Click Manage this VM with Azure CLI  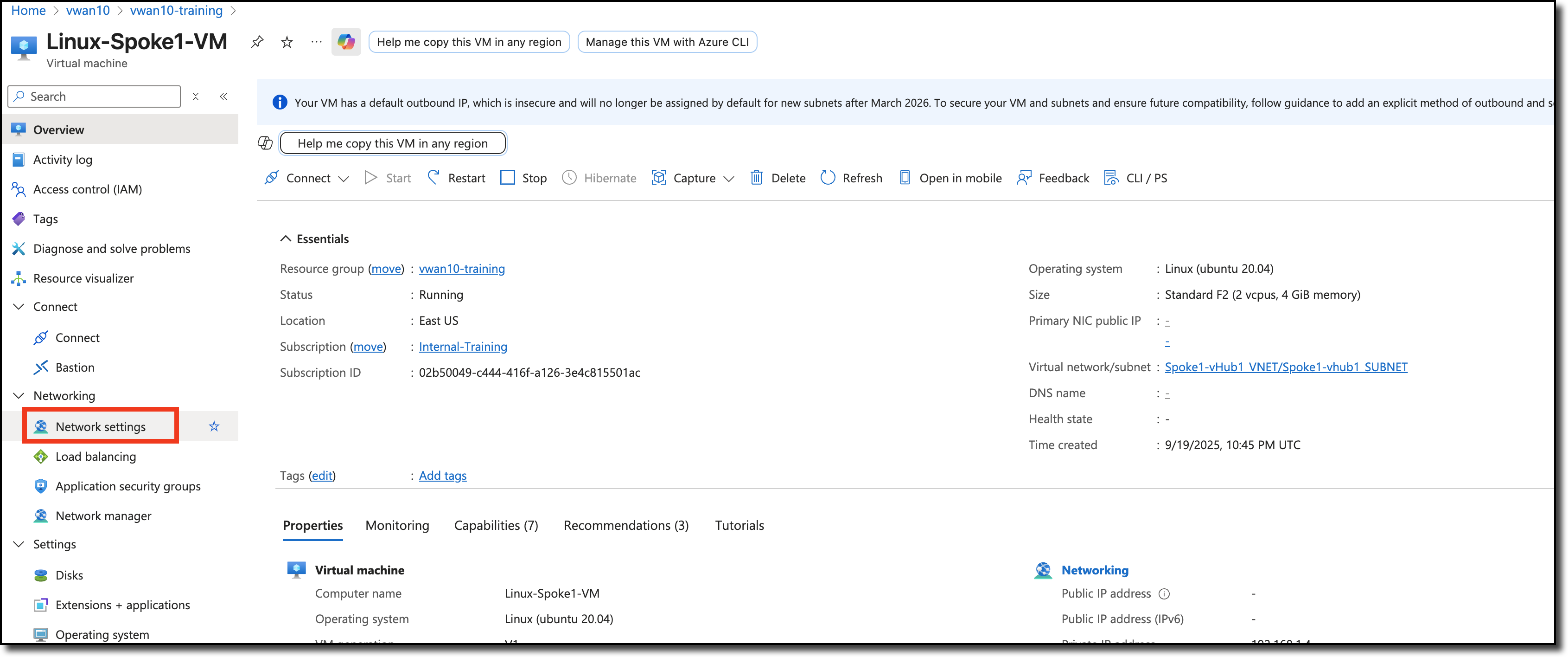667,42
